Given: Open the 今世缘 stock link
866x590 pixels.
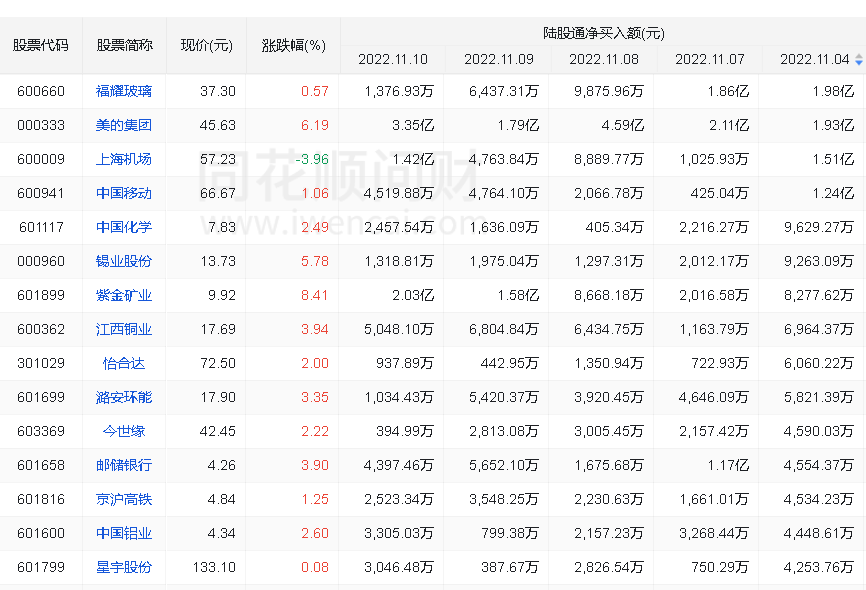Looking at the screenshot, I should [124, 431].
